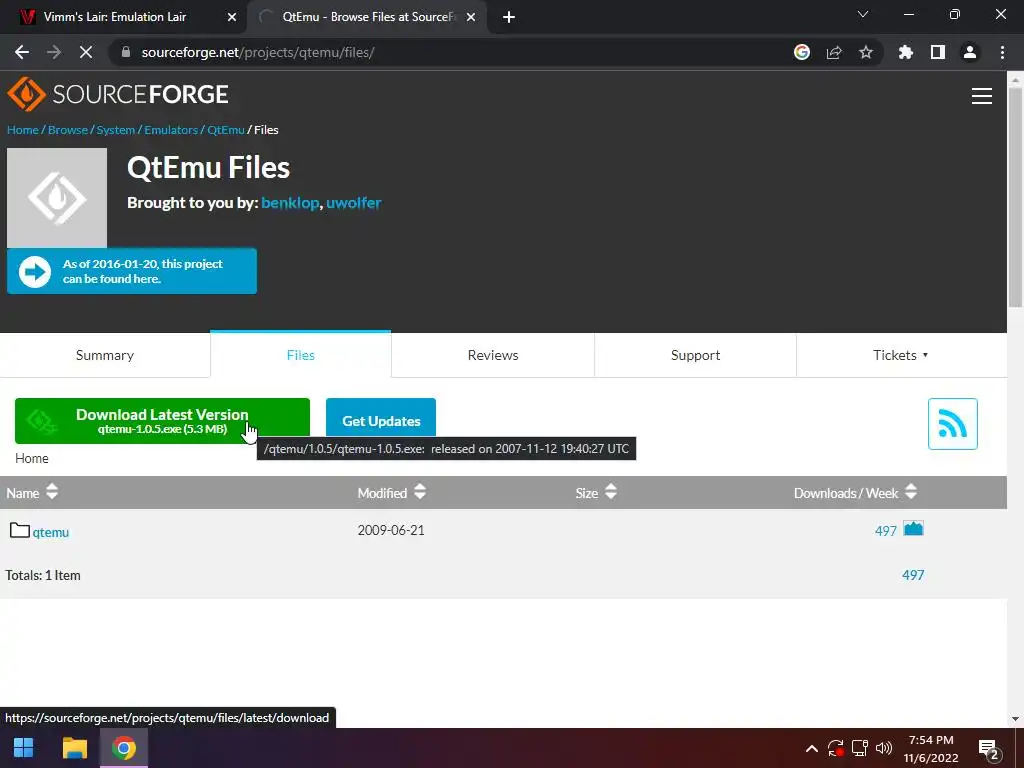Click the 497 downloads link in qtemu row
This screenshot has width=1024, height=768.
(x=886, y=531)
